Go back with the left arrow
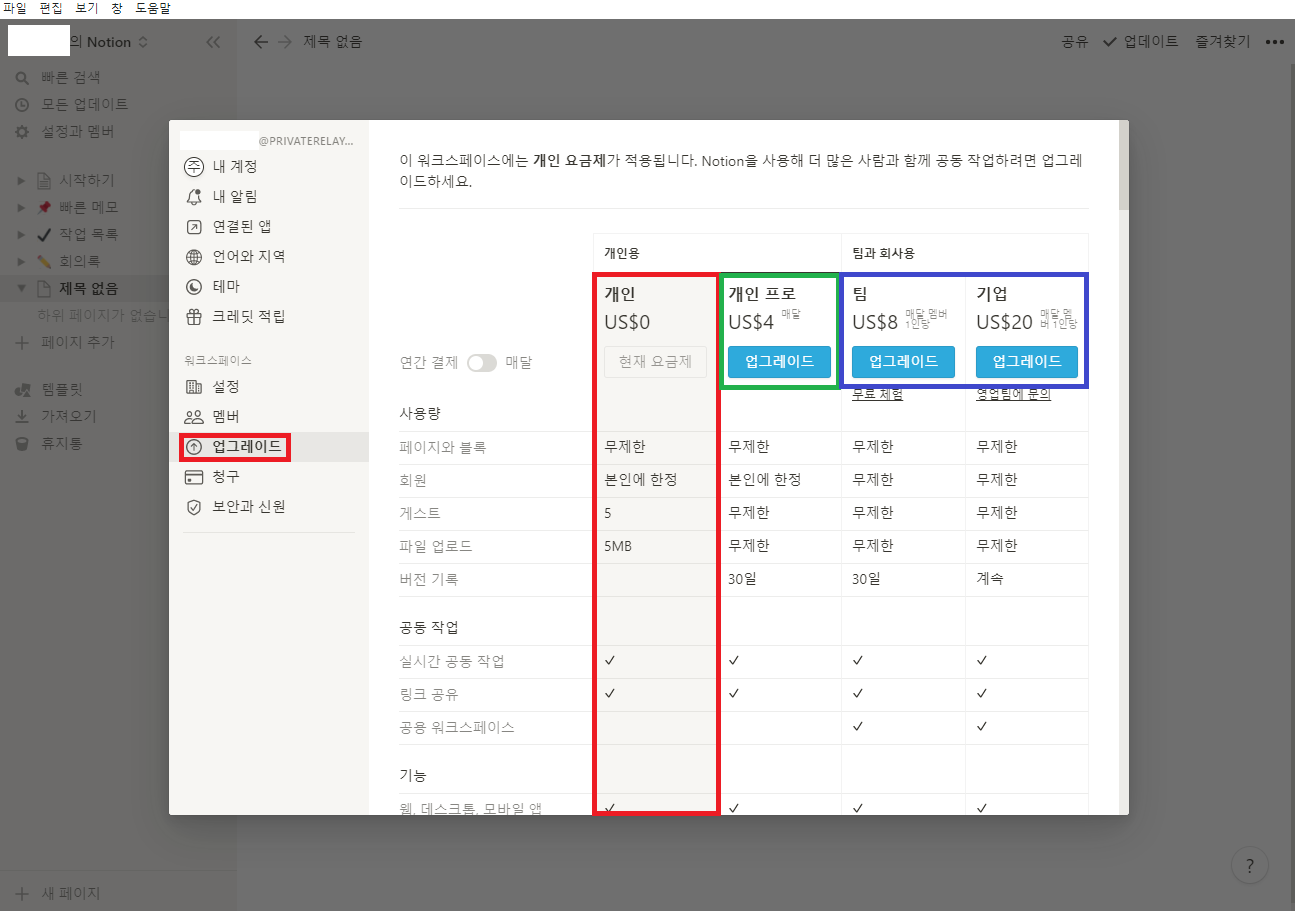 pyautogui.click(x=261, y=42)
